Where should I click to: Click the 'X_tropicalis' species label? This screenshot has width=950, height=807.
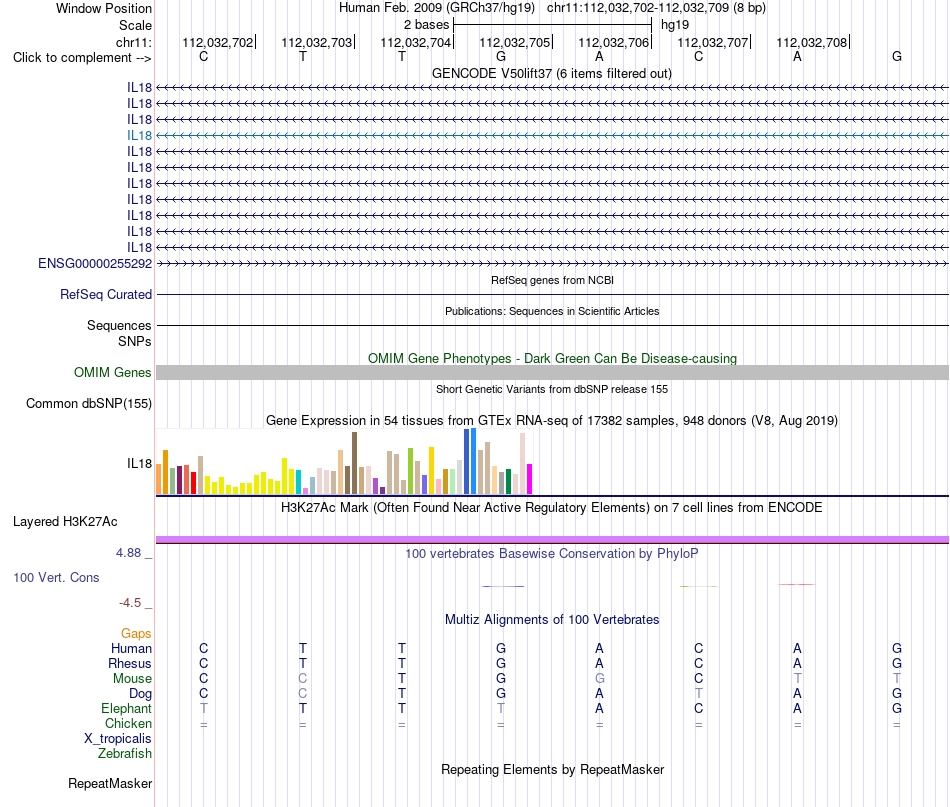pyautogui.click(x=118, y=739)
